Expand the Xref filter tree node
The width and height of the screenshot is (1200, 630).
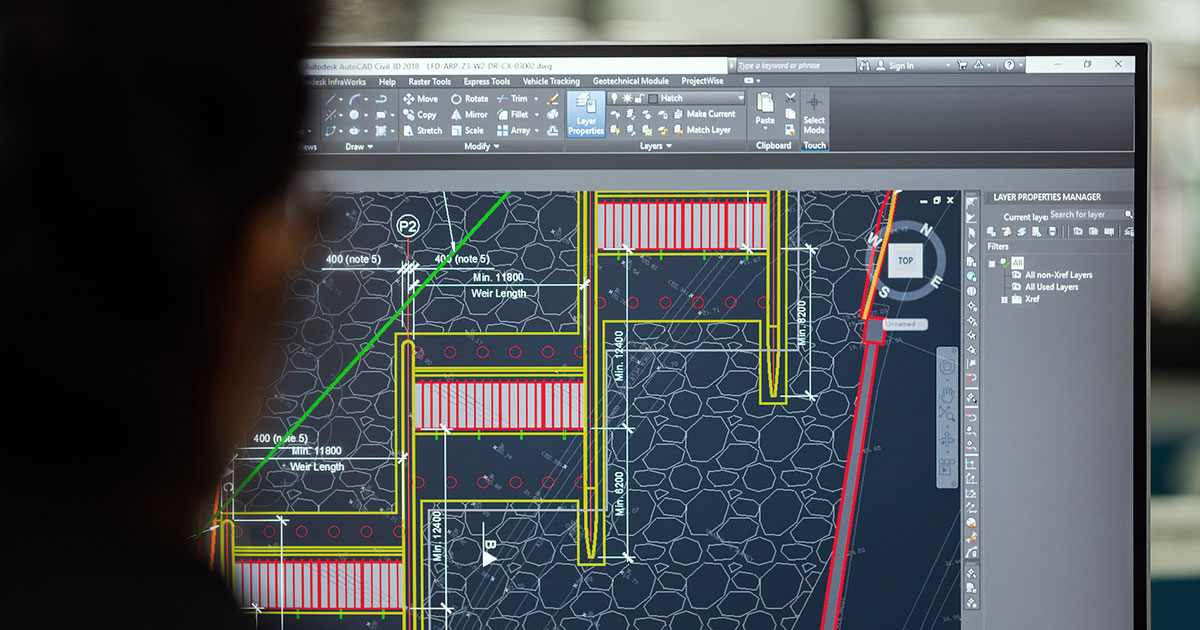(1003, 299)
